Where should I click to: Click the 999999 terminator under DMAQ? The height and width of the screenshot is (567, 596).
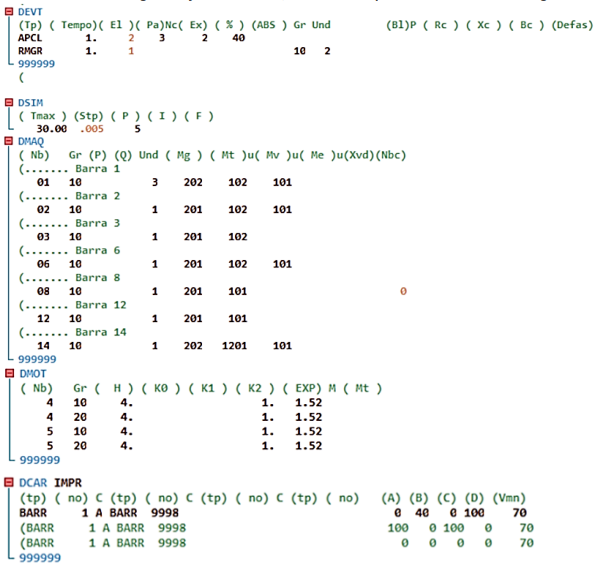click(x=37, y=359)
